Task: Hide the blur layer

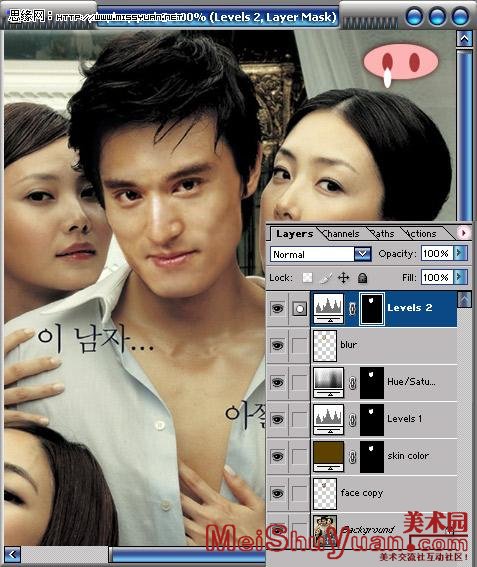Action: 277,346
